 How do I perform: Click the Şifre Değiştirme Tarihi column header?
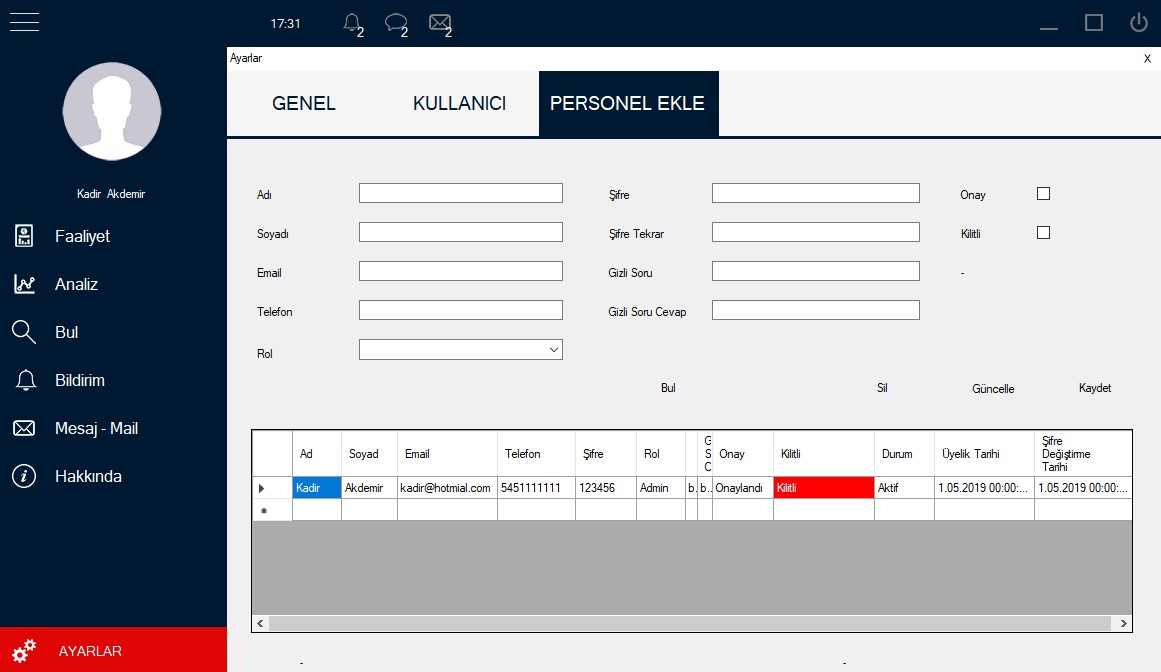[x=1083, y=454]
